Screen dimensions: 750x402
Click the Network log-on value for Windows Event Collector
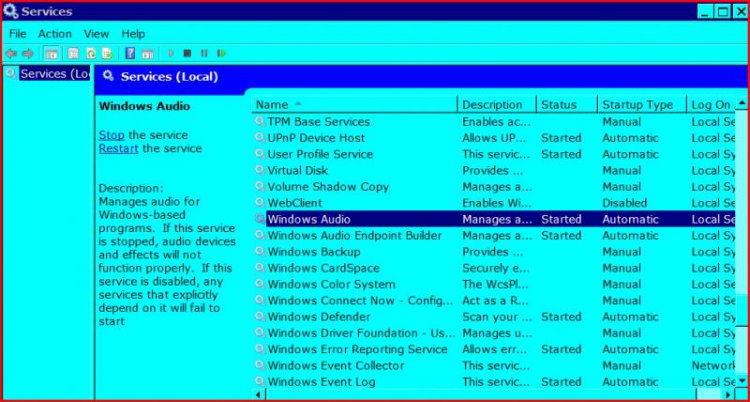click(713, 366)
